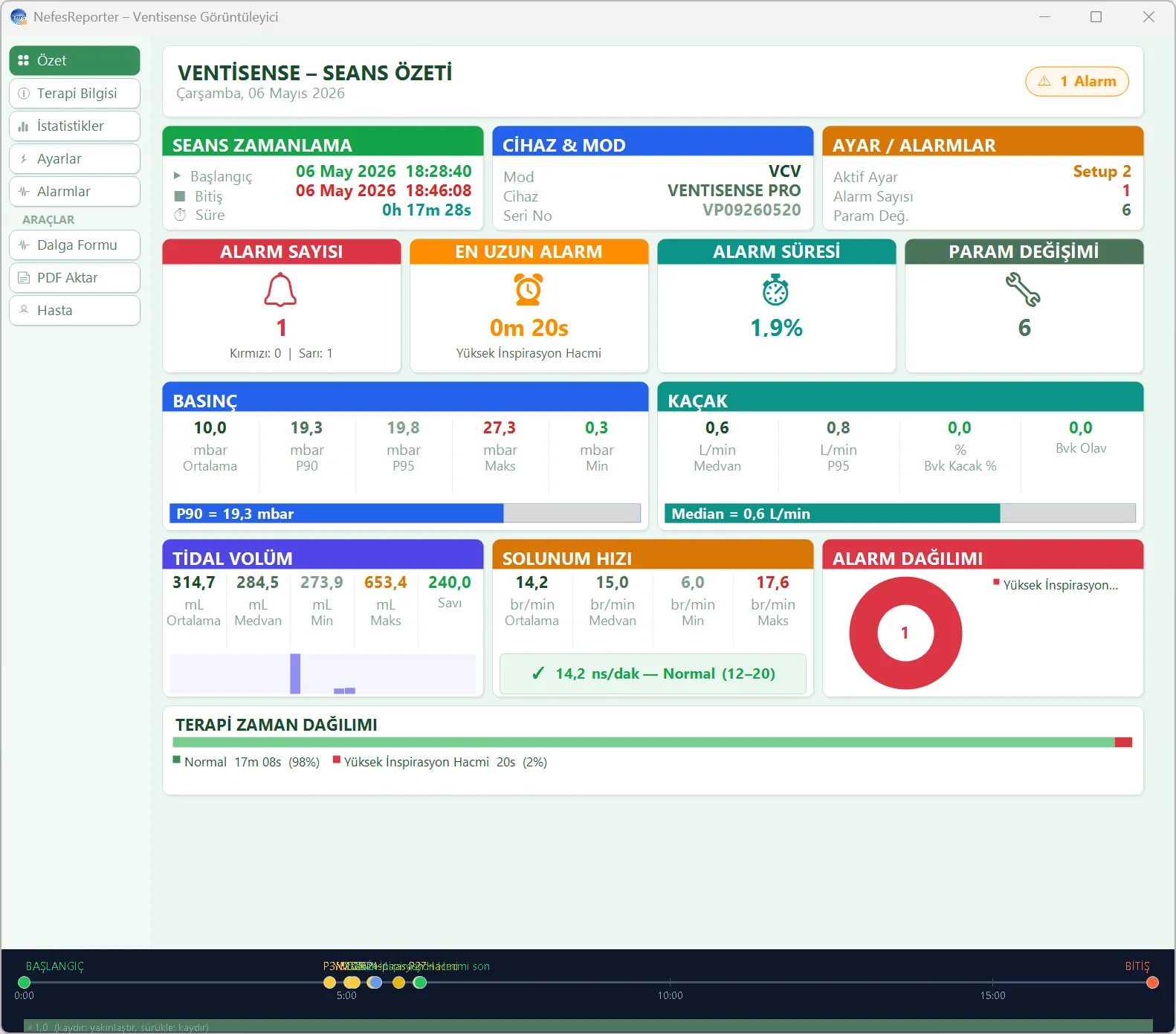Click the orange alarm clock icon

529,290
